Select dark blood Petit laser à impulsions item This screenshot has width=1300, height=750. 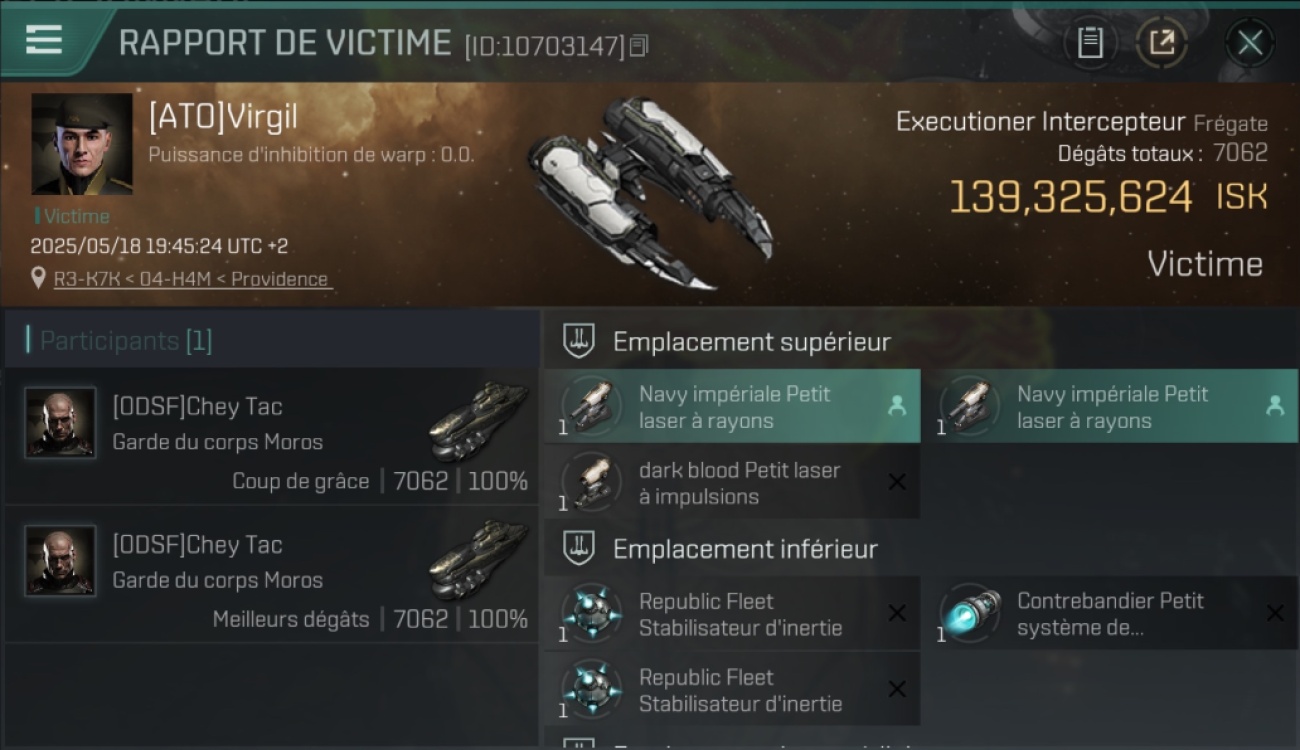(732, 482)
